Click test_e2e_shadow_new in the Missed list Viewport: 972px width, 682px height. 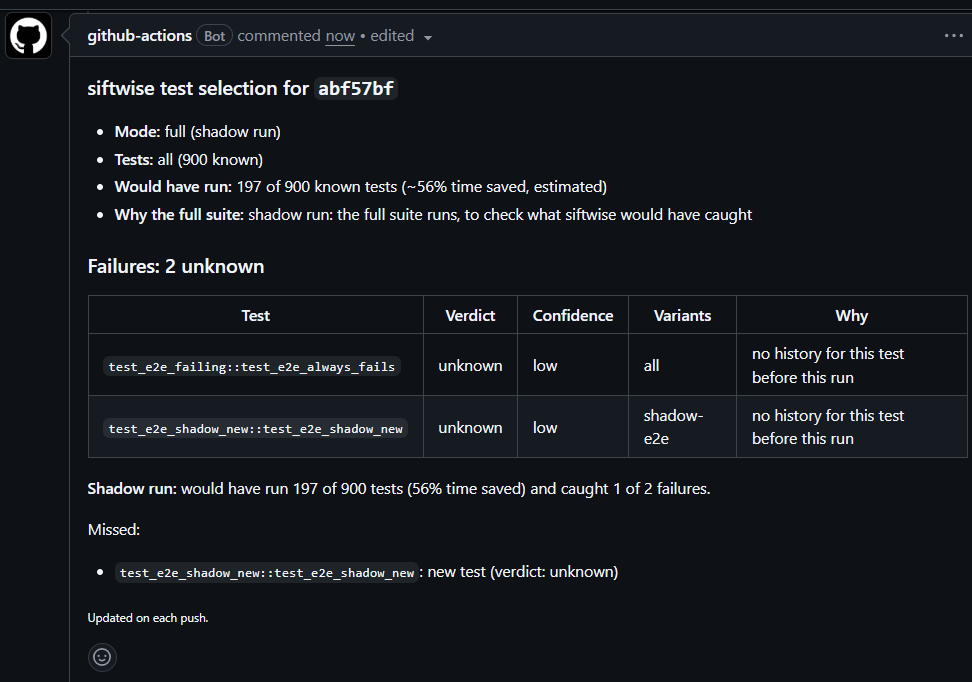pyautogui.click(x=267, y=572)
